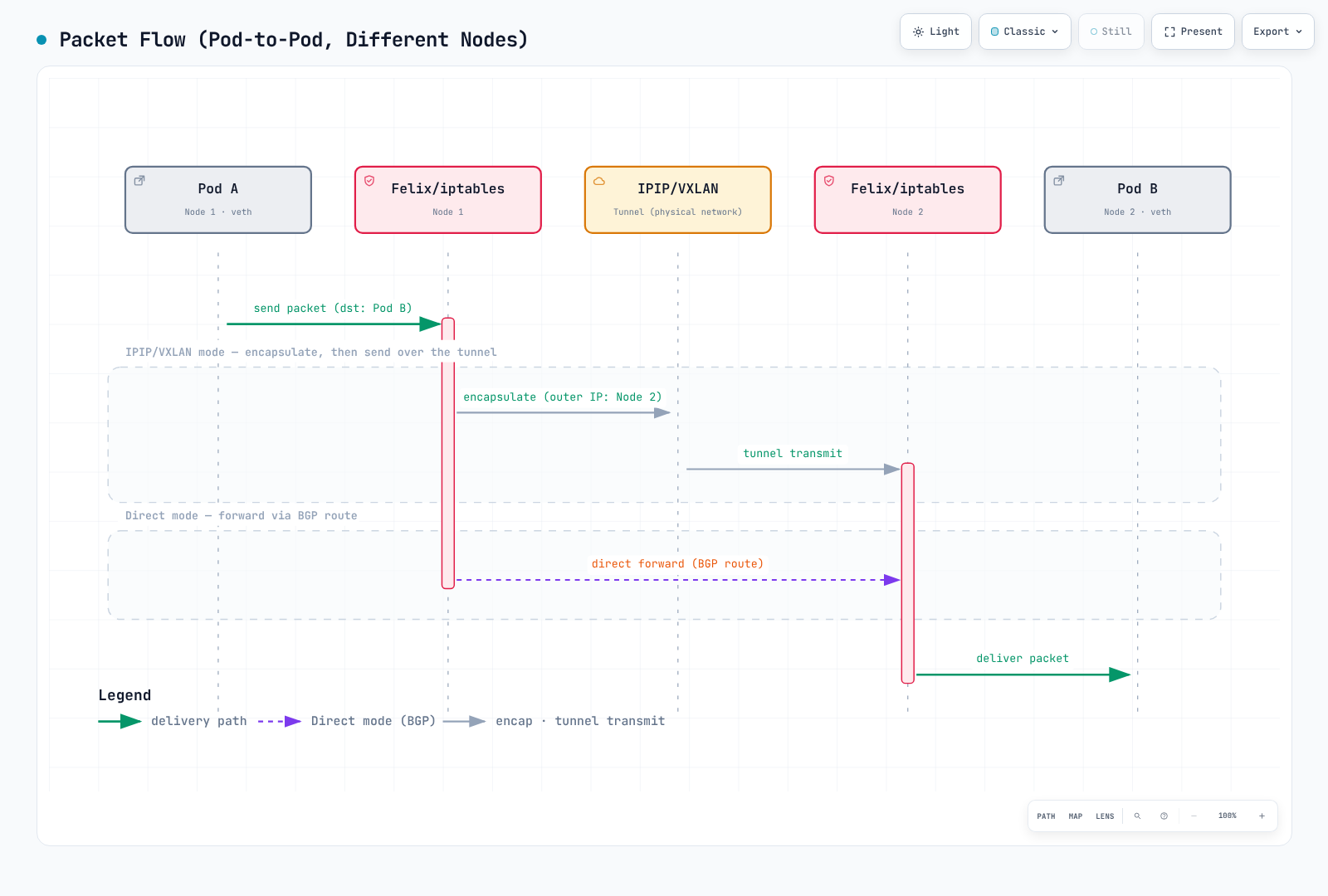Click the IPIP/VXLAN mode section heading
The width and height of the screenshot is (1328, 896).
pyautogui.click(x=311, y=352)
